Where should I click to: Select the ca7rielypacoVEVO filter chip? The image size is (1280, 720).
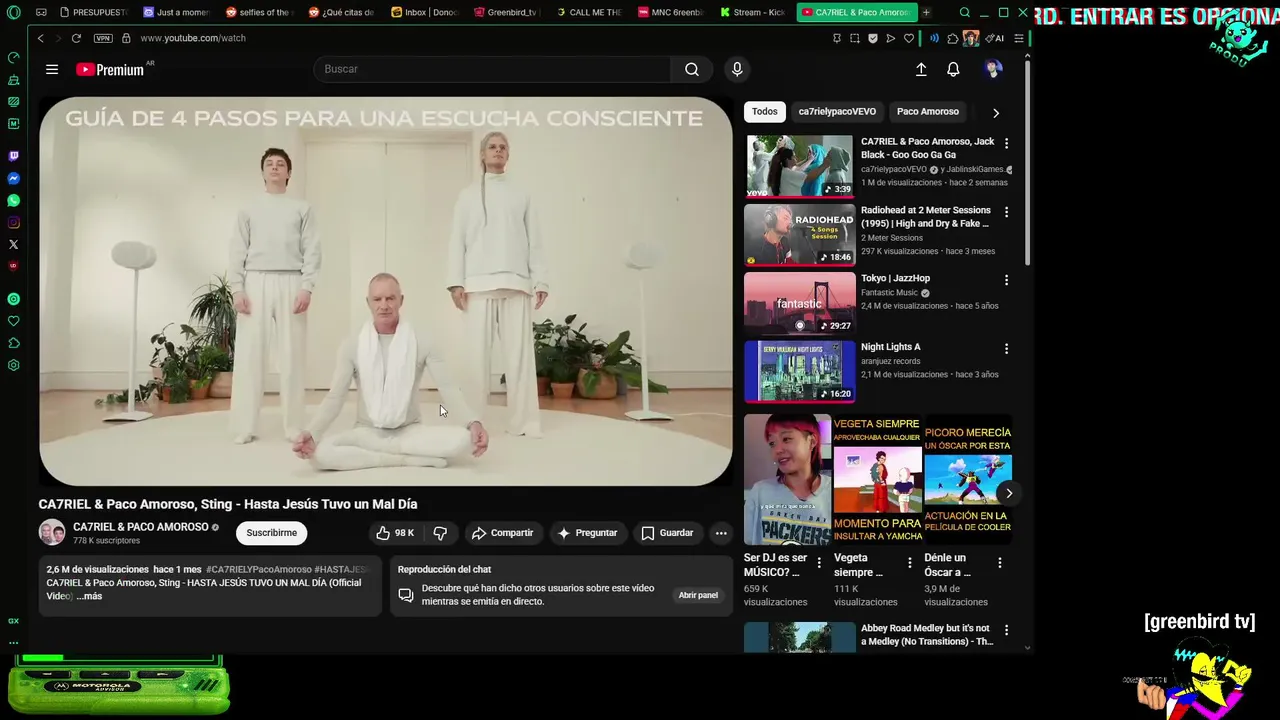coord(837,112)
